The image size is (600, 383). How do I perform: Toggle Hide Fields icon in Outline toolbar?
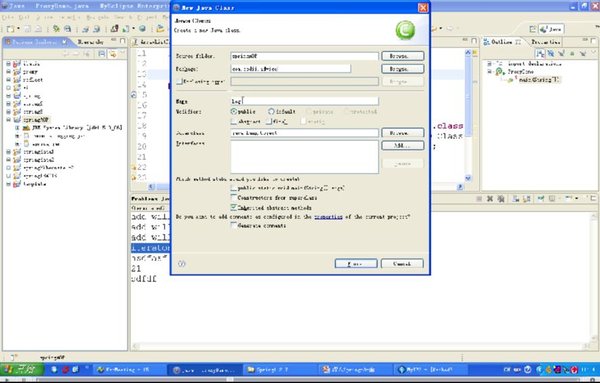(551, 54)
